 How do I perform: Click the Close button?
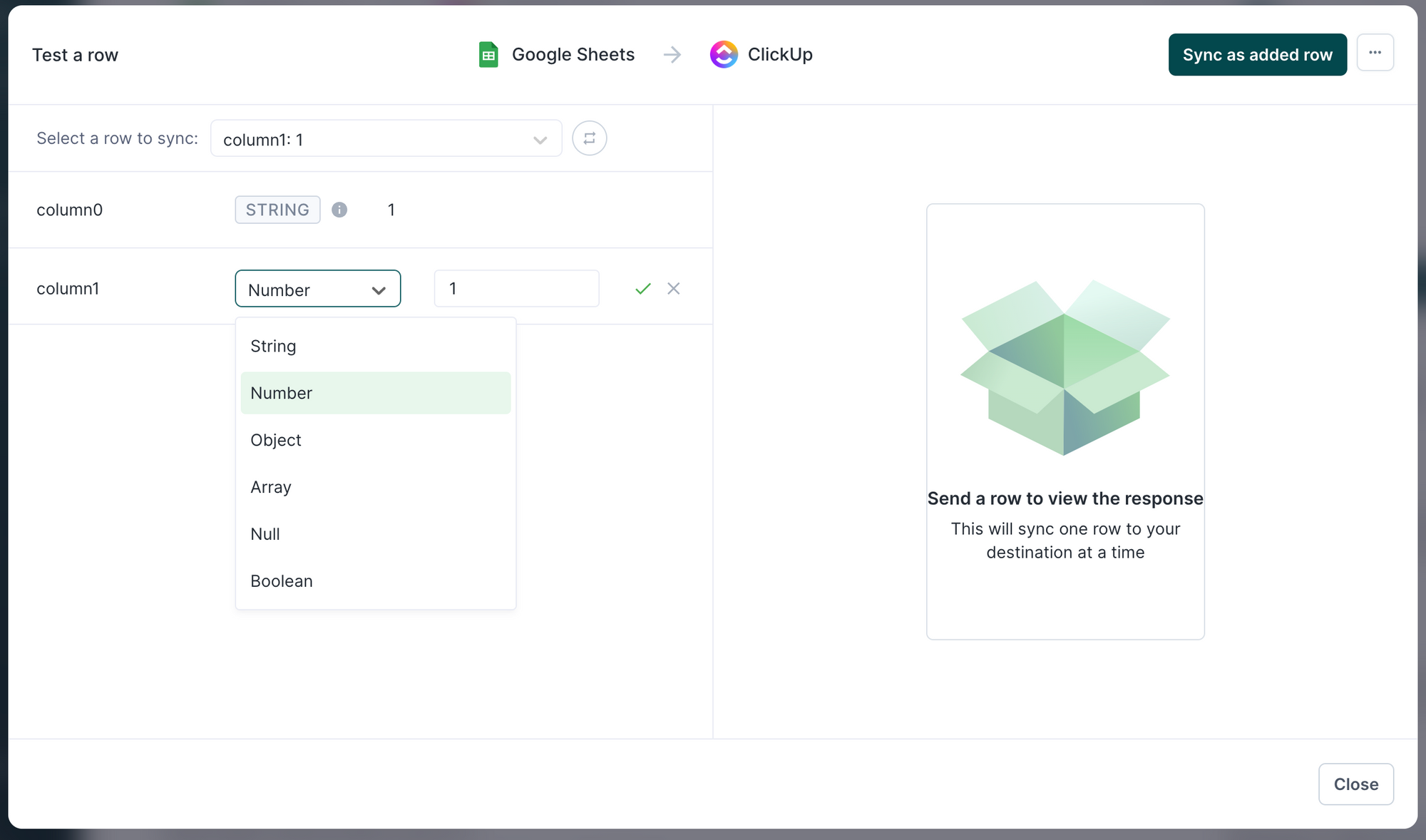pos(1355,784)
